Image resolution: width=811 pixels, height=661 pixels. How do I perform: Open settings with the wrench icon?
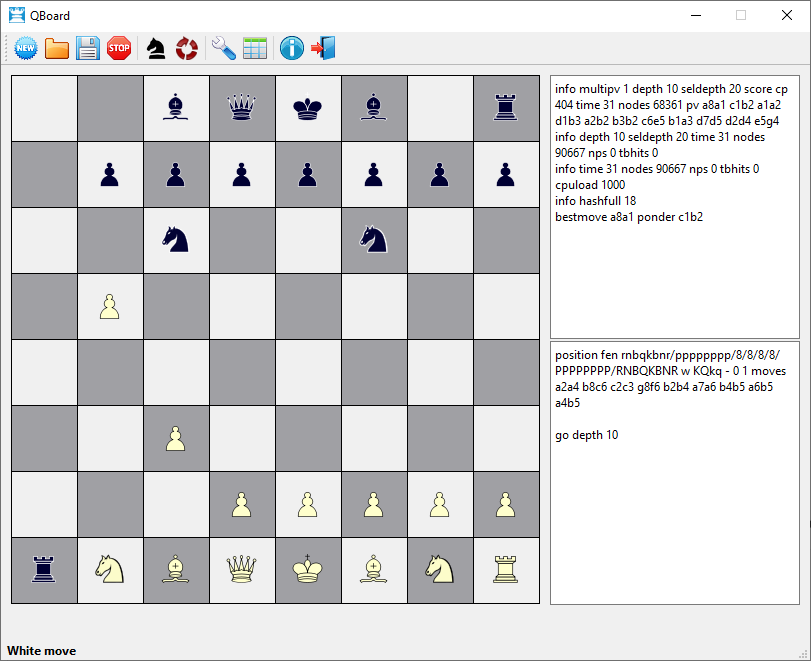pos(223,48)
